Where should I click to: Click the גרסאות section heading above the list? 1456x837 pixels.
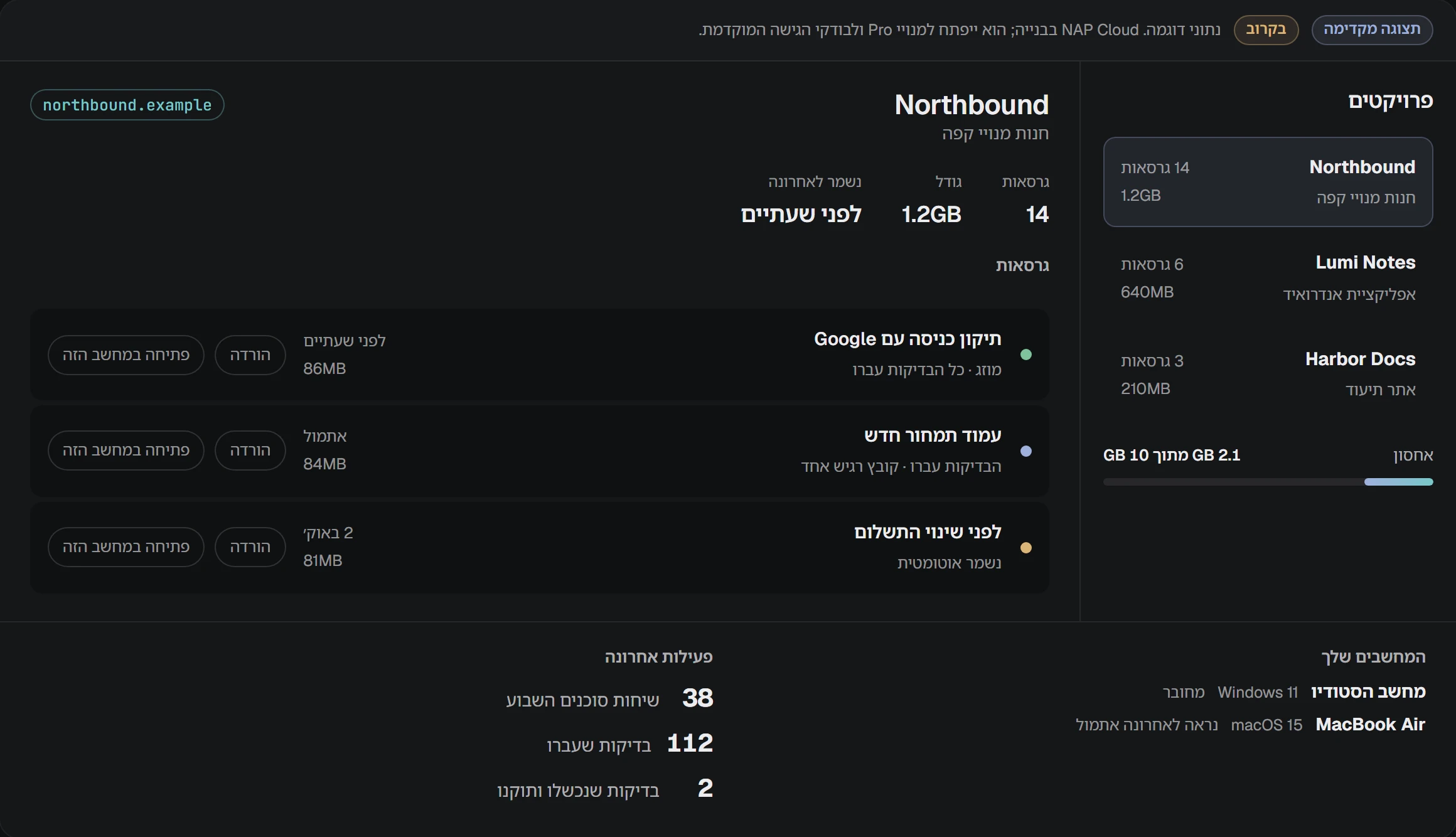tap(1022, 265)
